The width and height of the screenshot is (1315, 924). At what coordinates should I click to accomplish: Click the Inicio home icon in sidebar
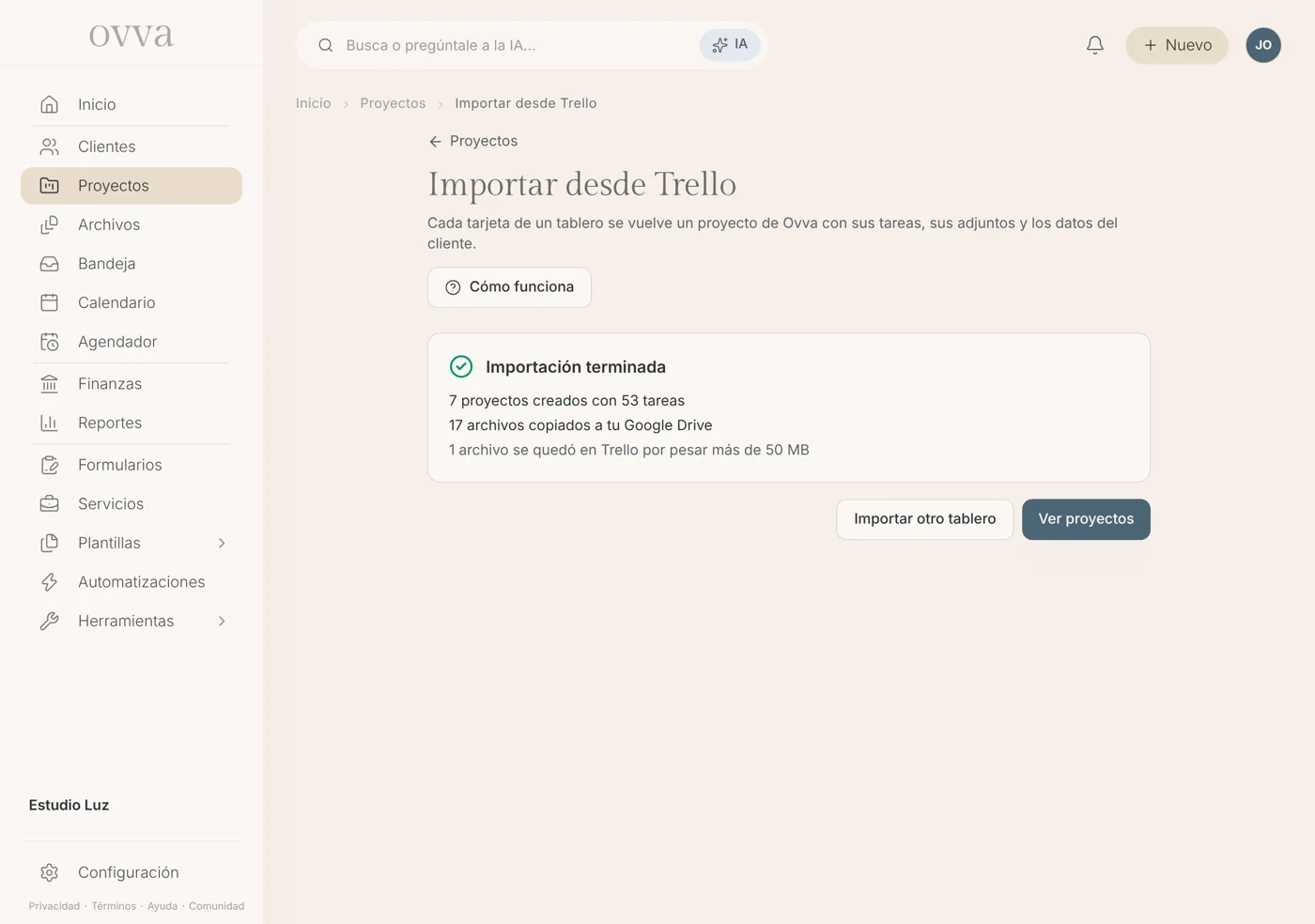(x=50, y=104)
